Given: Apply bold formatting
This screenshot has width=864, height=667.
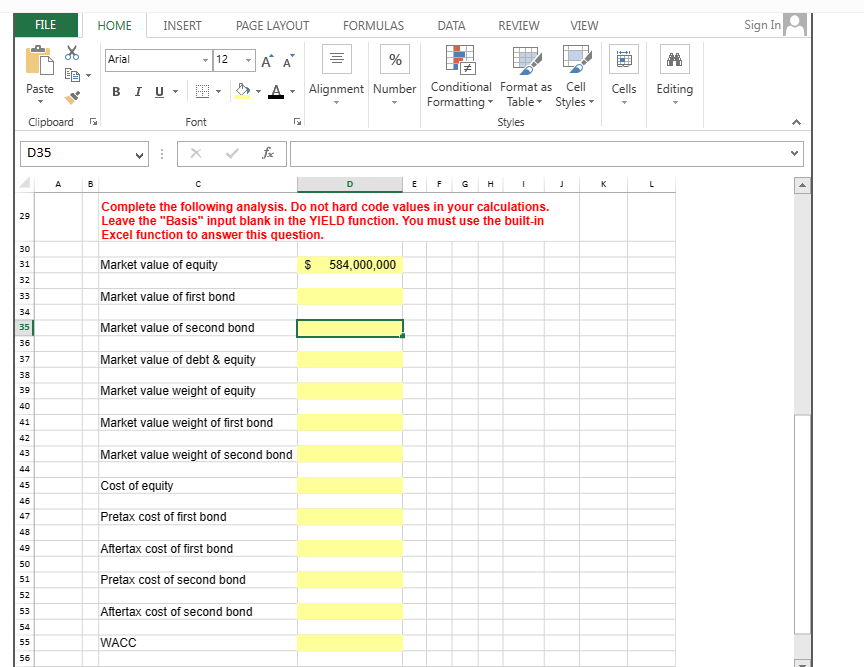Looking at the screenshot, I should pos(116,91).
